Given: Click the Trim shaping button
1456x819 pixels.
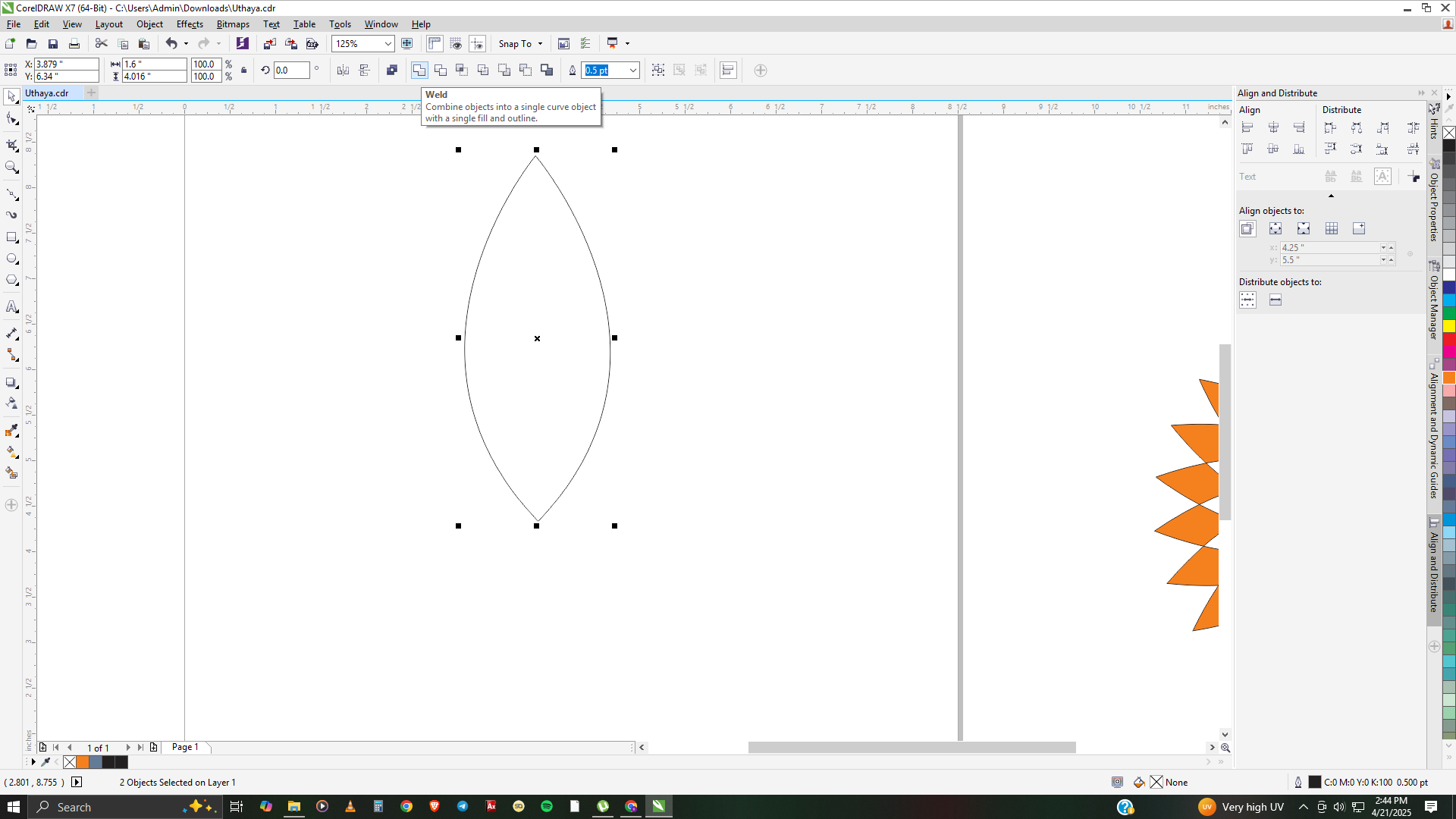Looking at the screenshot, I should click(441, 71).
